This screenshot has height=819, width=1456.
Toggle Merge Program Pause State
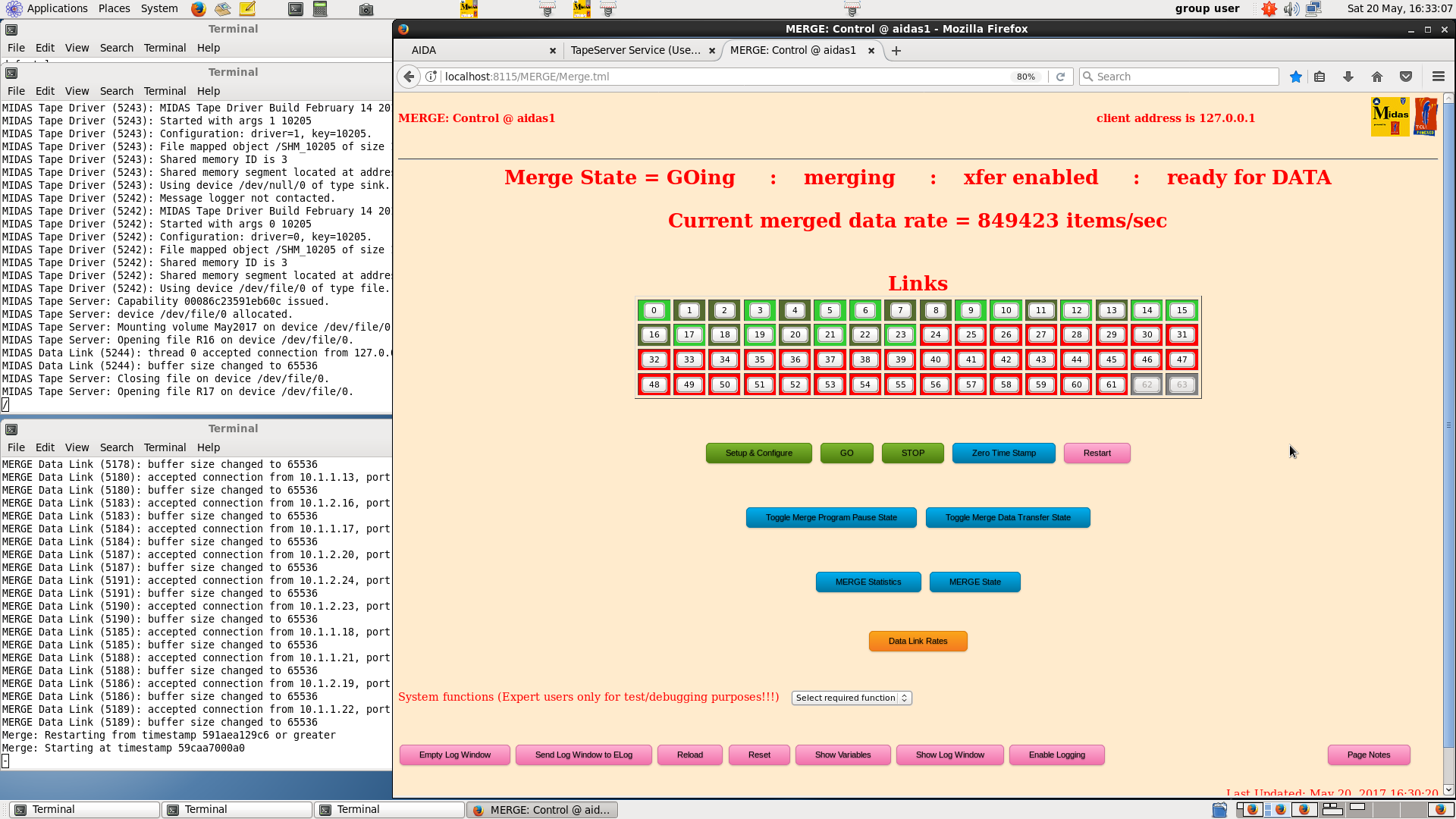pyautogui.click(x=831, y=517)
